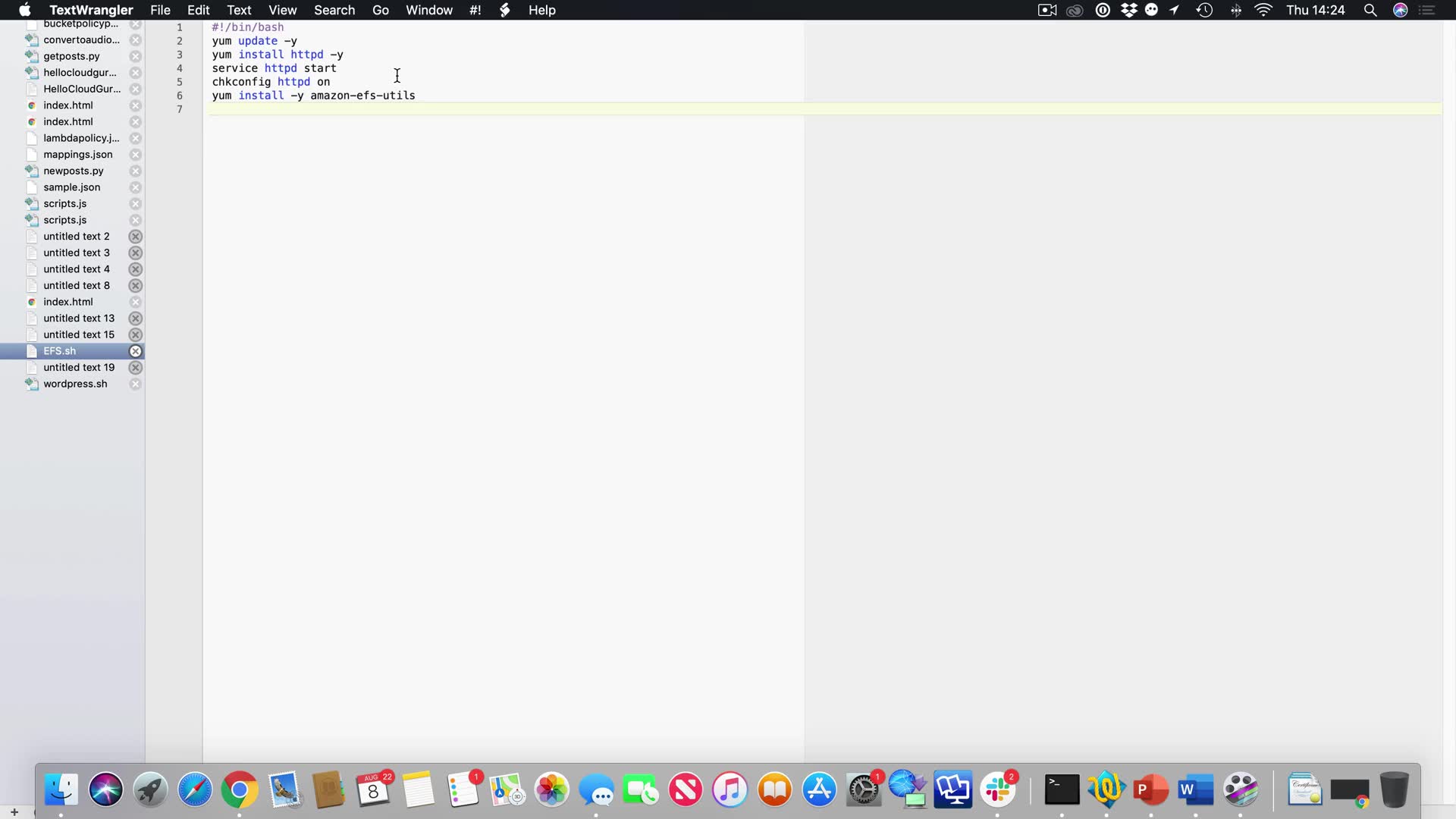Click the plus button at sidebar bottom
The image size is (1456, 819).
(x=14, y=812)
